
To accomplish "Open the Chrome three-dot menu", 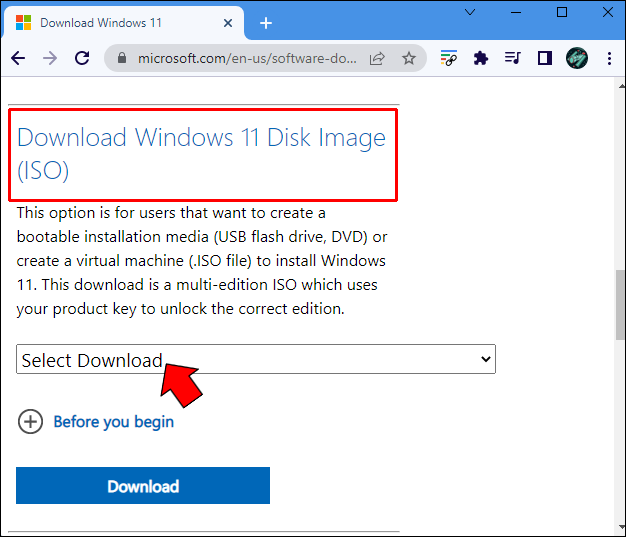I will point(607,58).
